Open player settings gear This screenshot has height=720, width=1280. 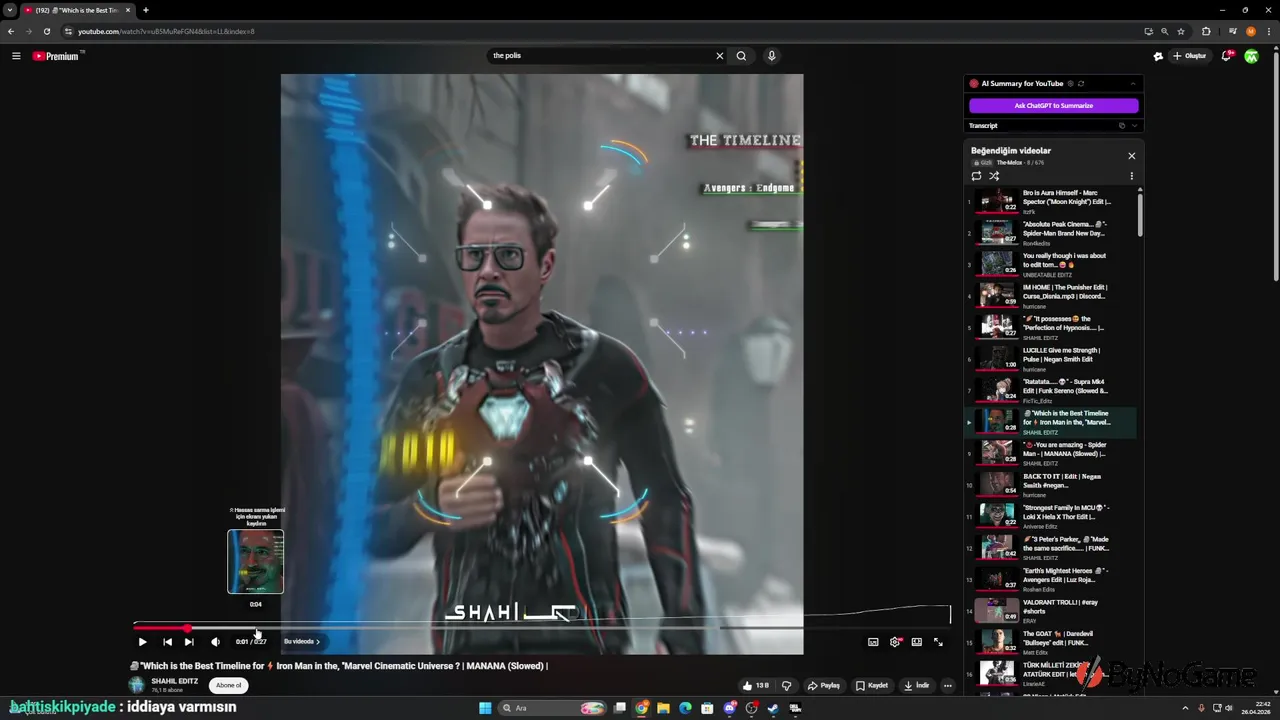pos(895,642)
